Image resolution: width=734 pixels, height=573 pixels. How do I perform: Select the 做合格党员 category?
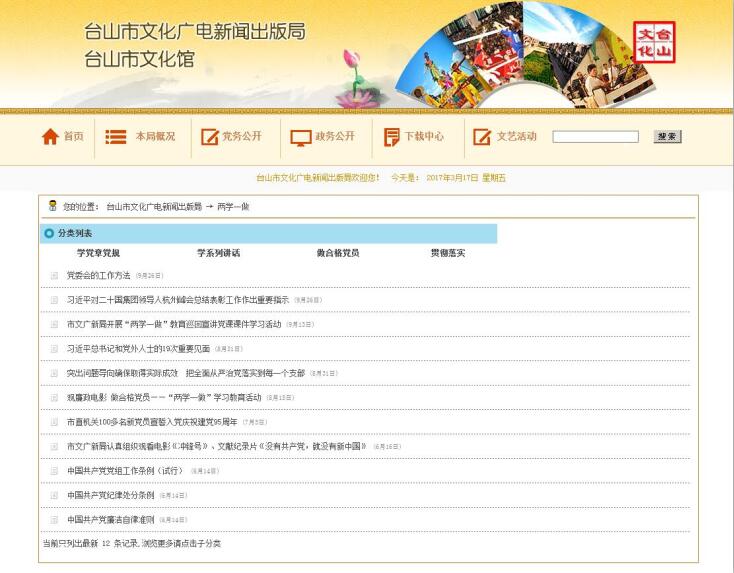(338, 253)
